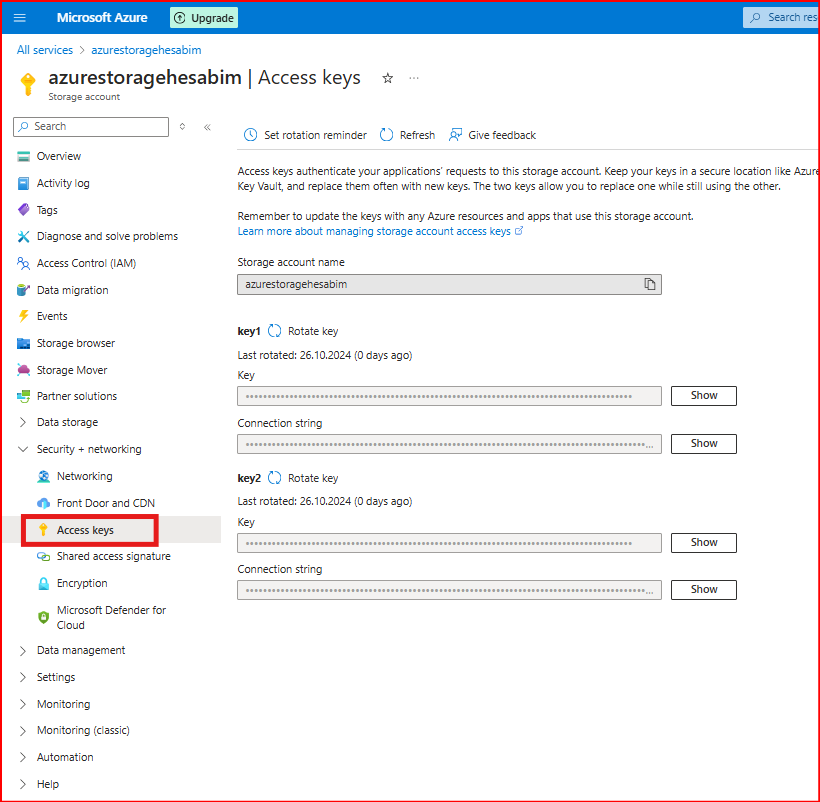This screenshot has height=802, width=820.
Task: Click the Give feedback icon
Action: tap(456, 135)
